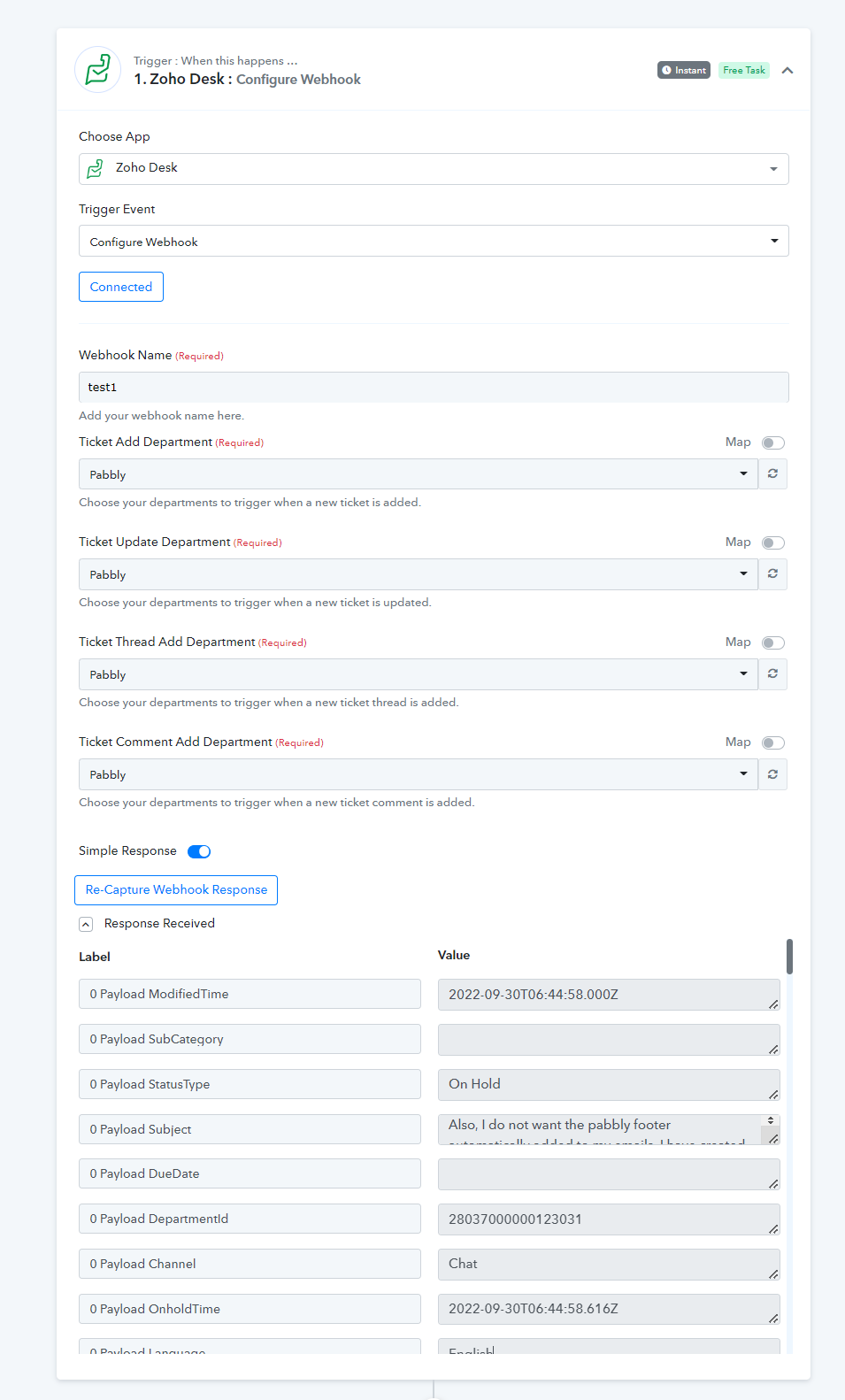Enable Map toggle for Ticket Comment Add Department
This screenshot has width=845, height=1400.
pyautogui.click(x=773, y=742)
